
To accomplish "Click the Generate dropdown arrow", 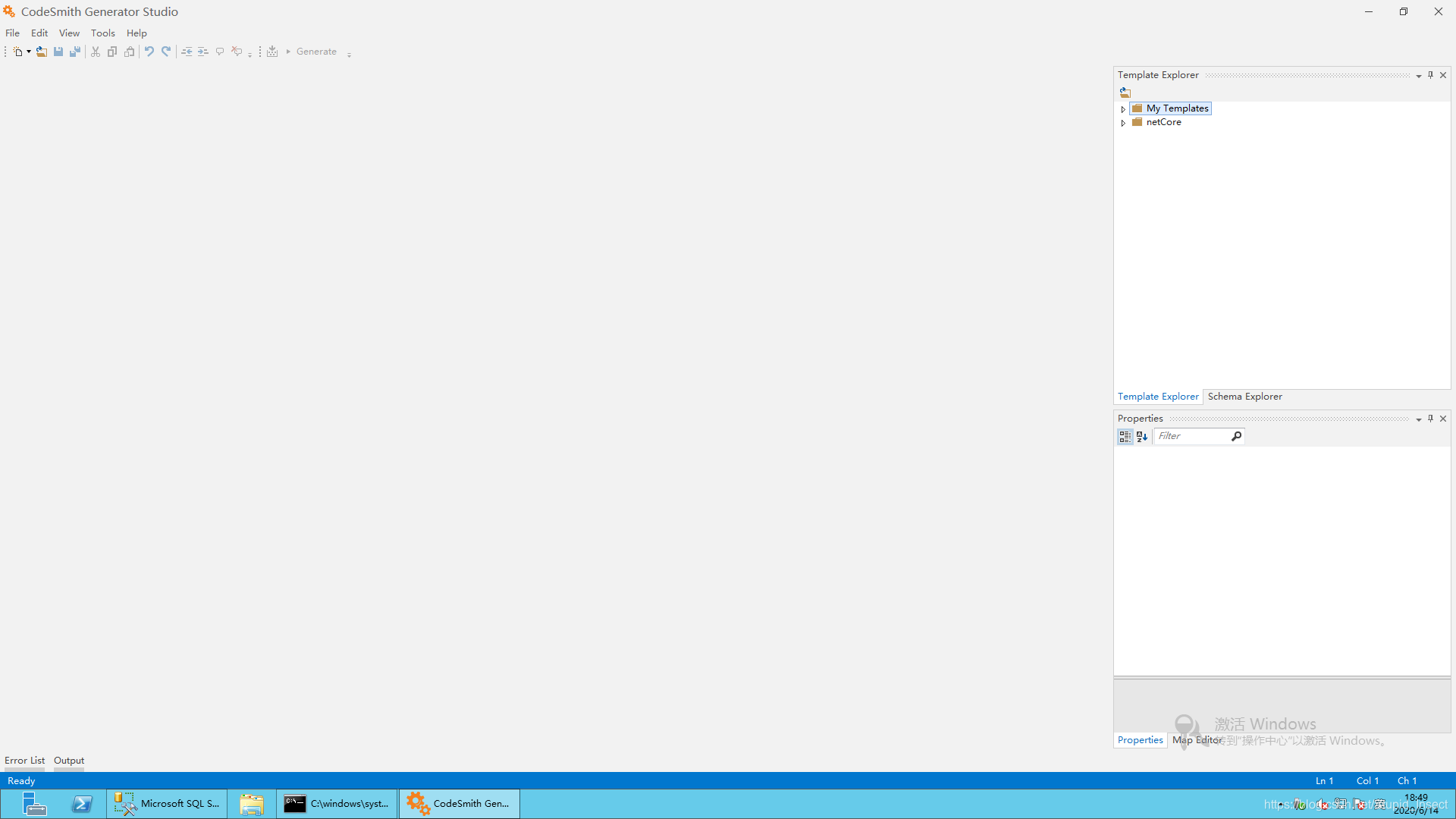I will (x=349, y=54).
